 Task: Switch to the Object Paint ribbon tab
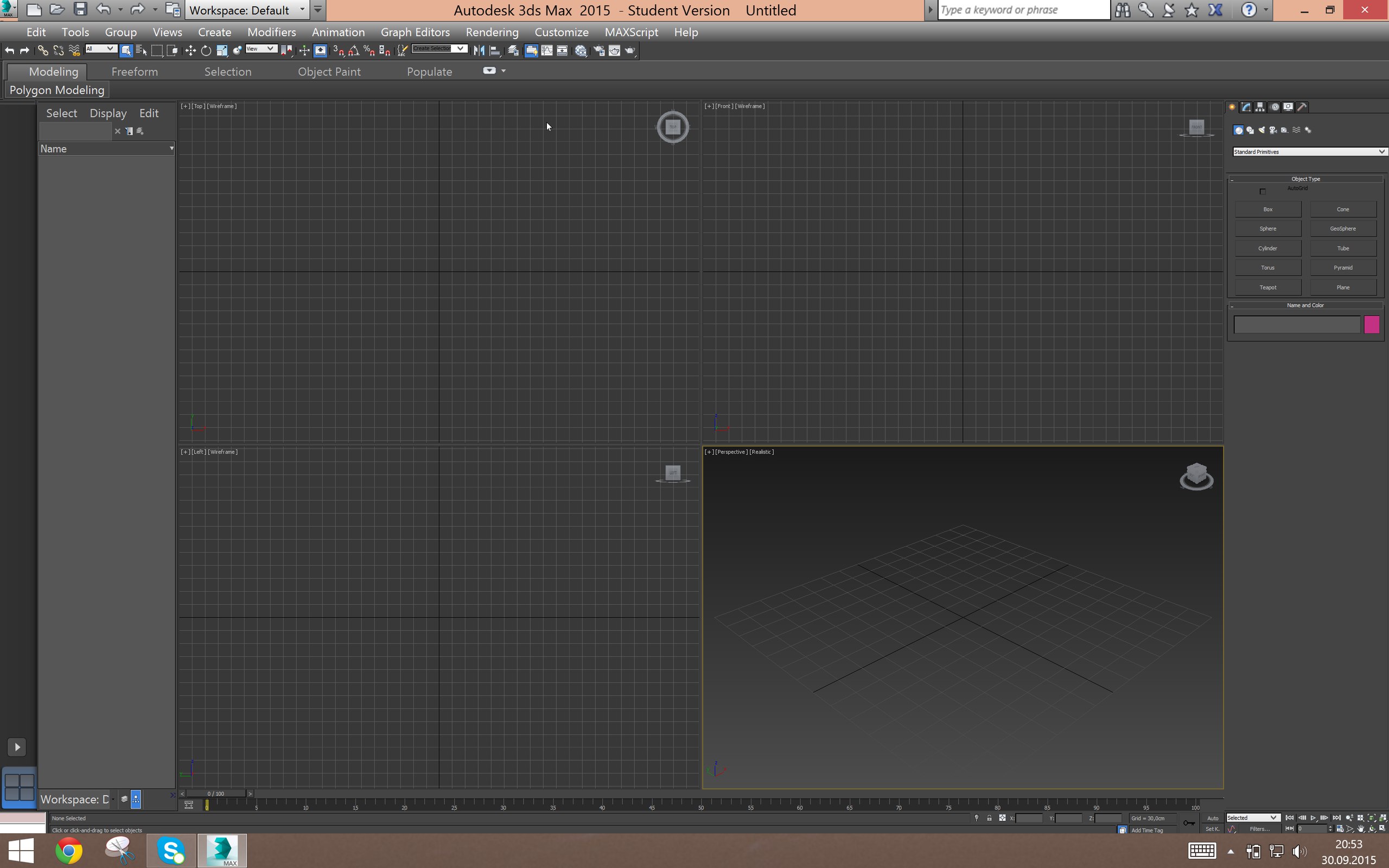pos(329,72)
